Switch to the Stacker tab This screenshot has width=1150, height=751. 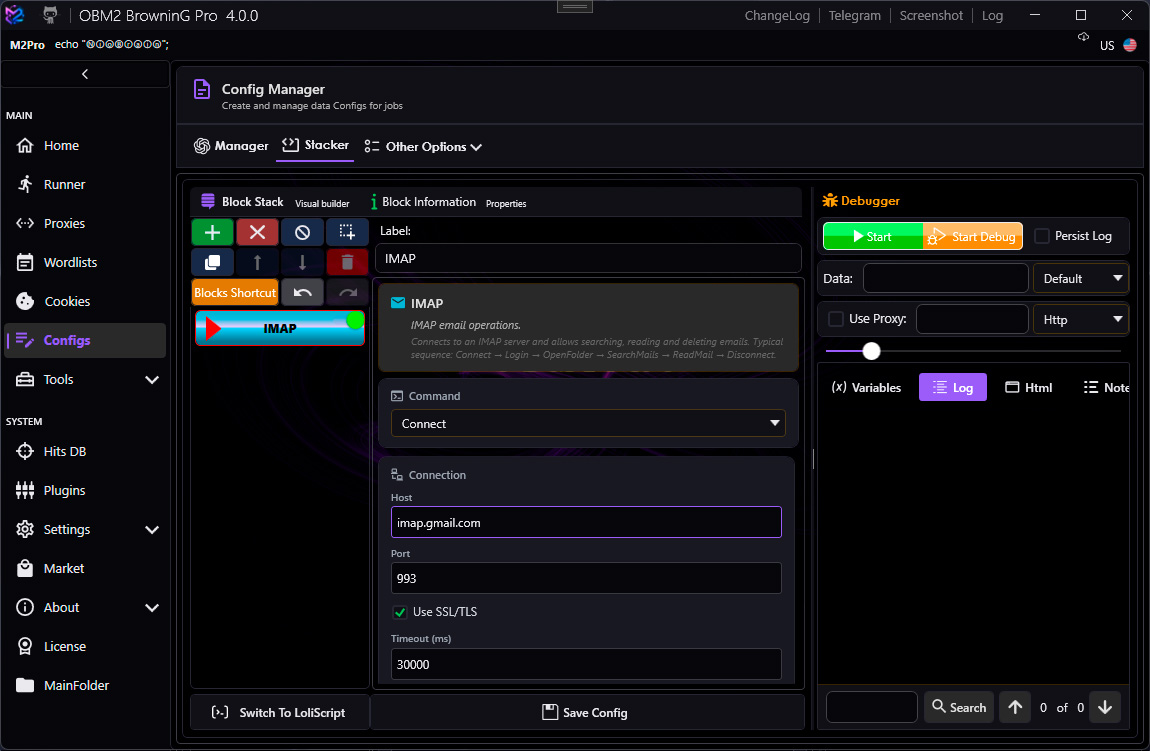click(315, 145)
